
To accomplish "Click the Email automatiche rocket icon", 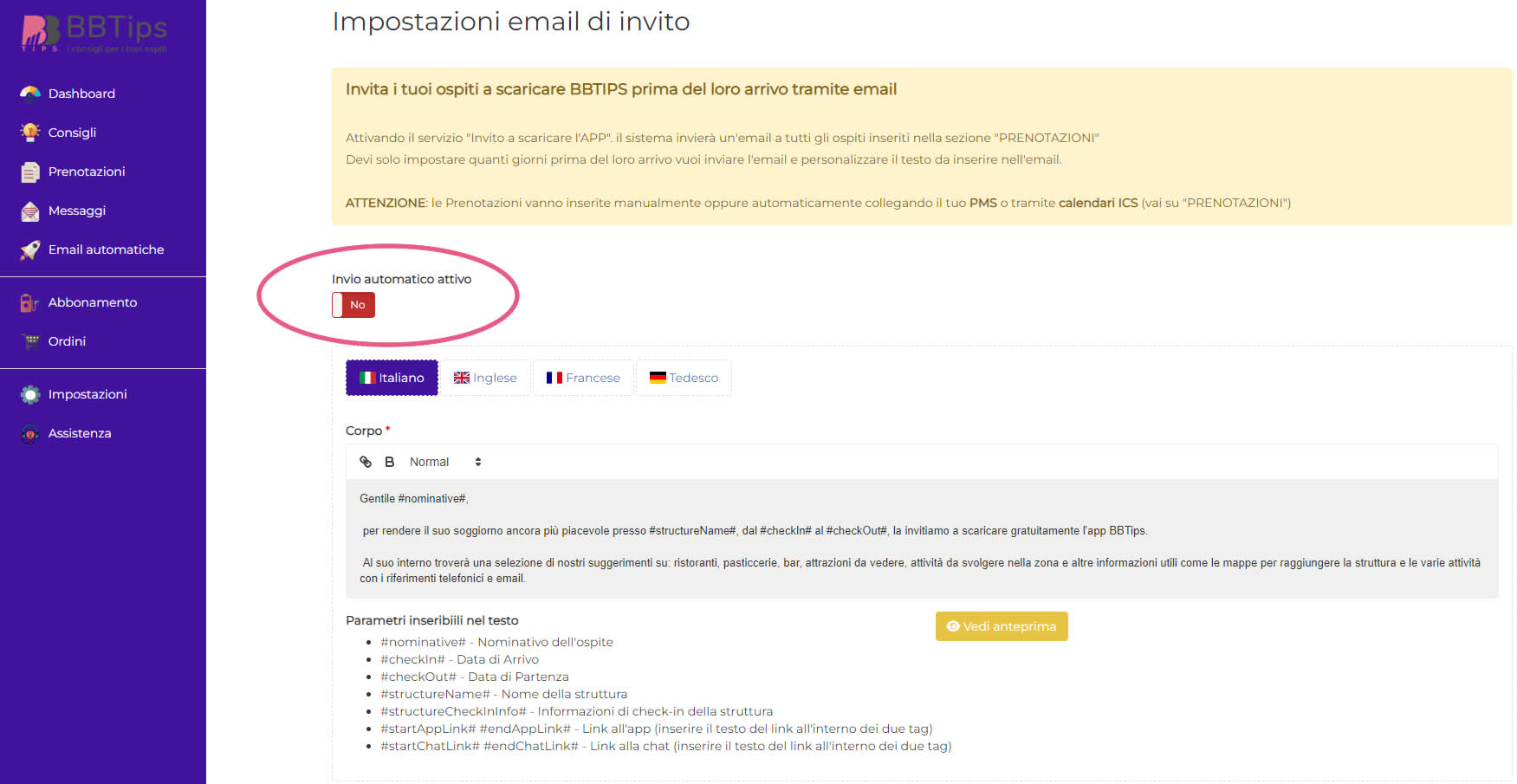I will (x=30, y=249).
